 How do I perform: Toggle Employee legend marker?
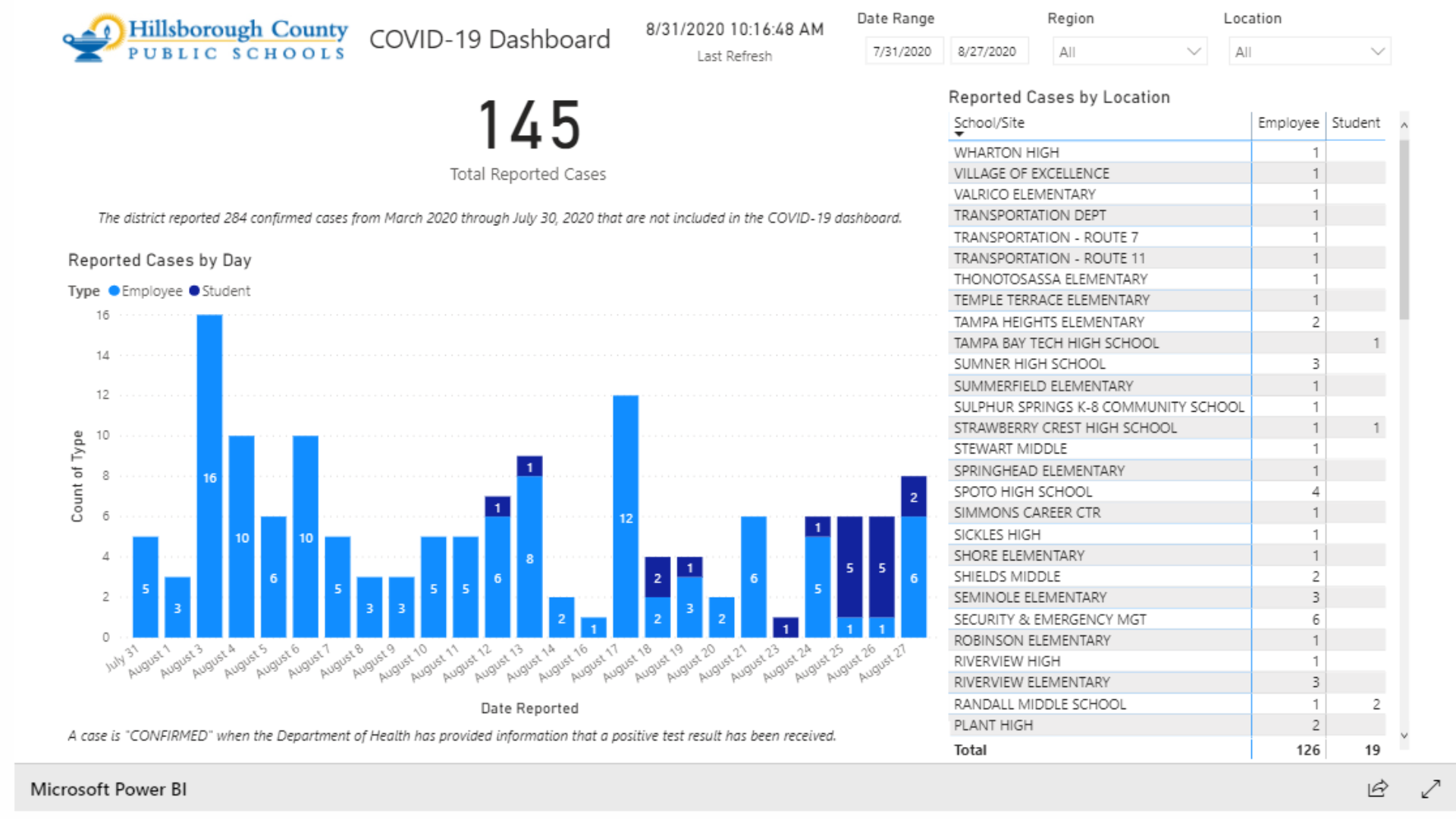[115, 290]
